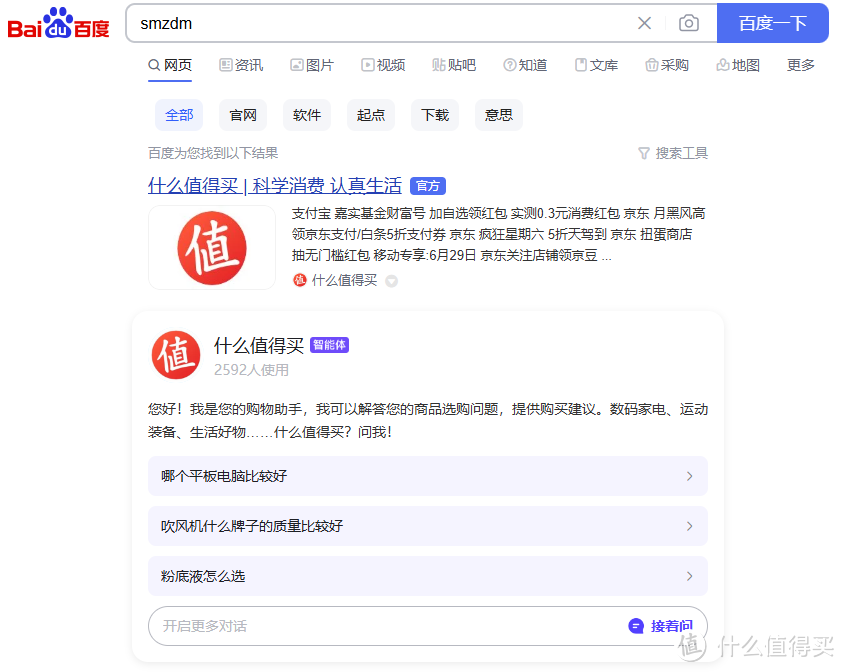
Task: Click the red 值 result thumbnail
Action: click(212, 248)
